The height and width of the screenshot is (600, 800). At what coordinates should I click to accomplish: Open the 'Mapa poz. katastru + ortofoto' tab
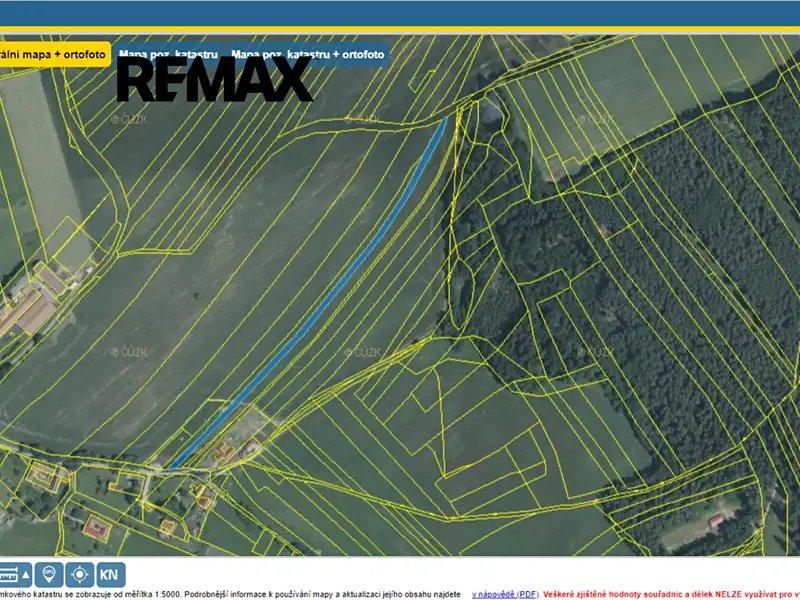308,55
